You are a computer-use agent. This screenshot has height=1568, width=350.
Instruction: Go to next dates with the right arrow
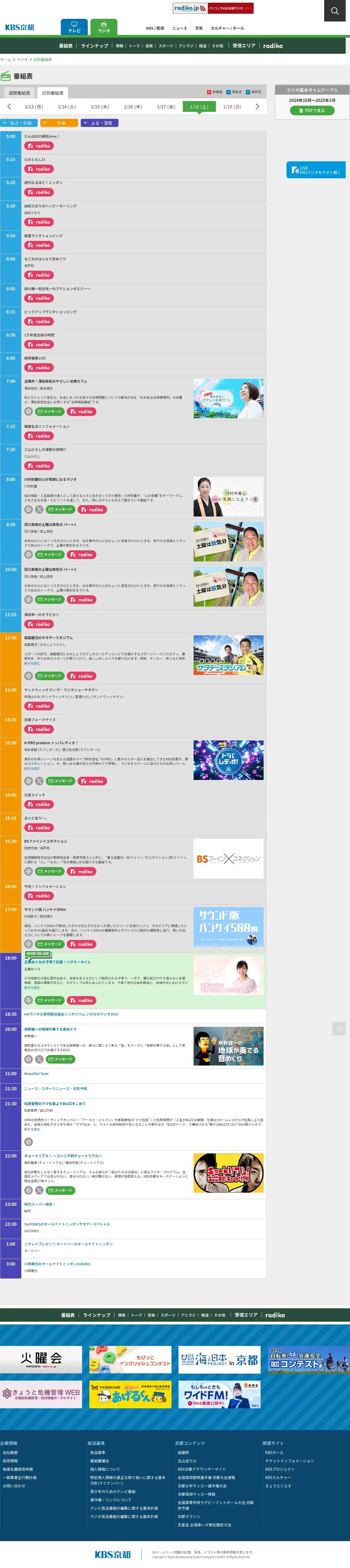pyautogui.click(x=257, y=106)
